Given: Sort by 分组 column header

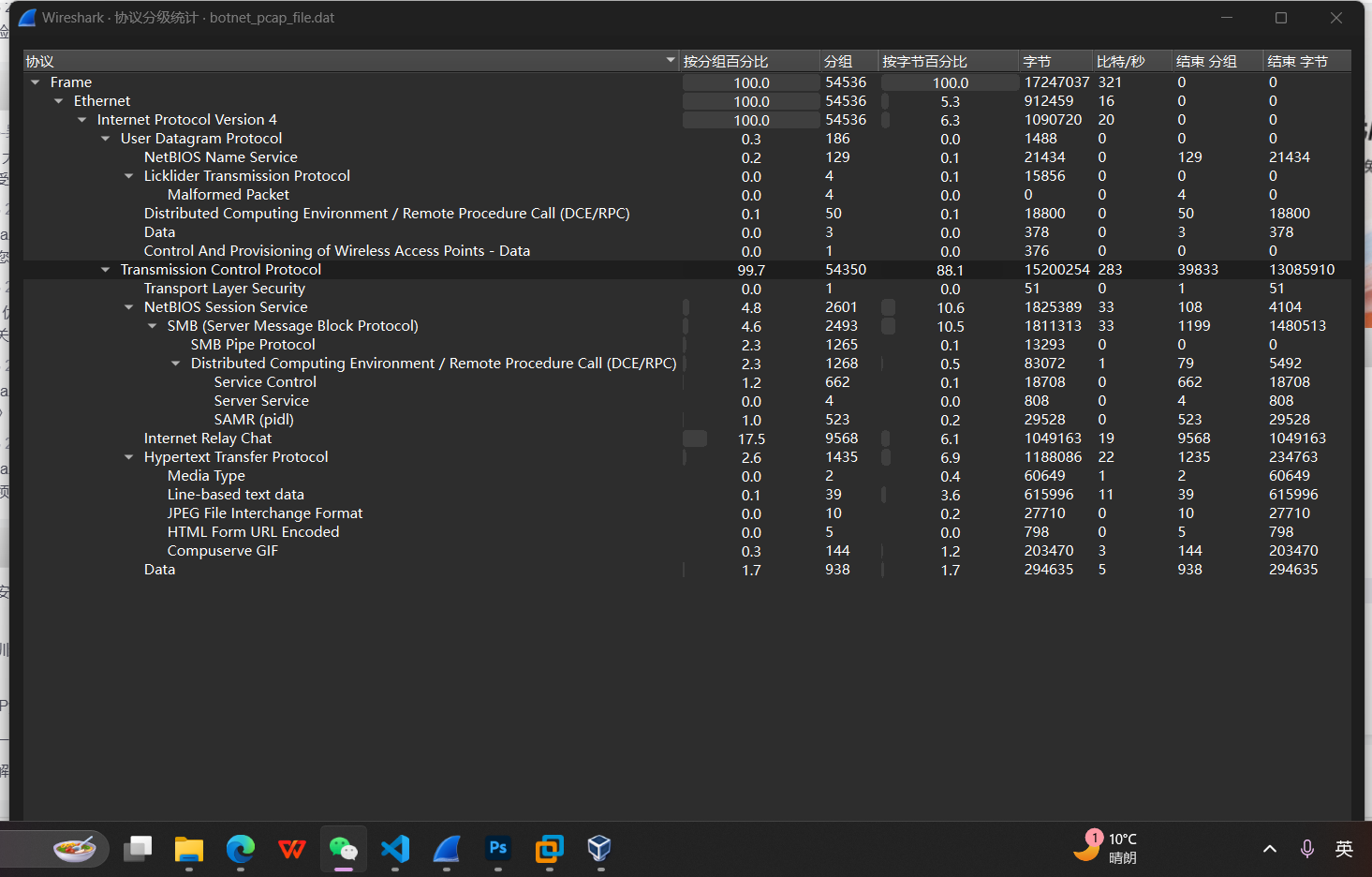Looking at the screenshot, I should click(849, 61).
